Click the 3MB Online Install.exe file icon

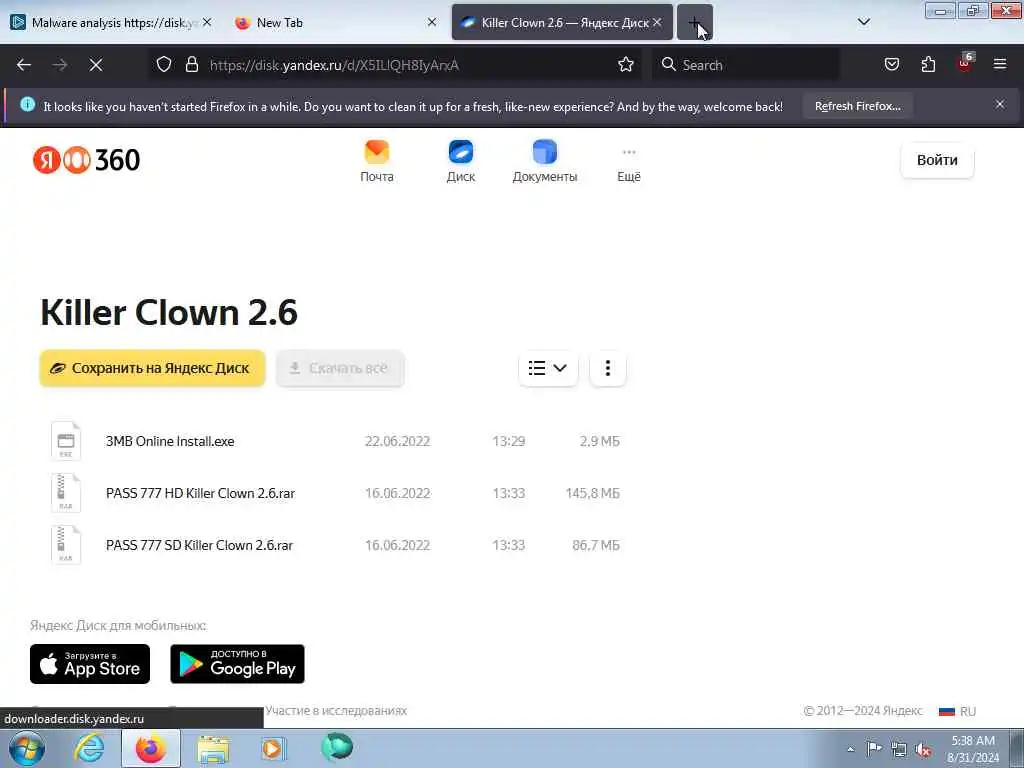pos(66,441)
